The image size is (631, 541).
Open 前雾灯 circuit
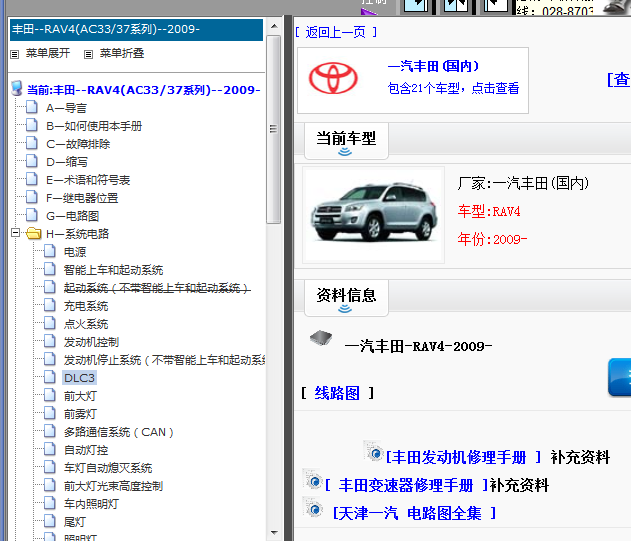[x=80, y=414]
